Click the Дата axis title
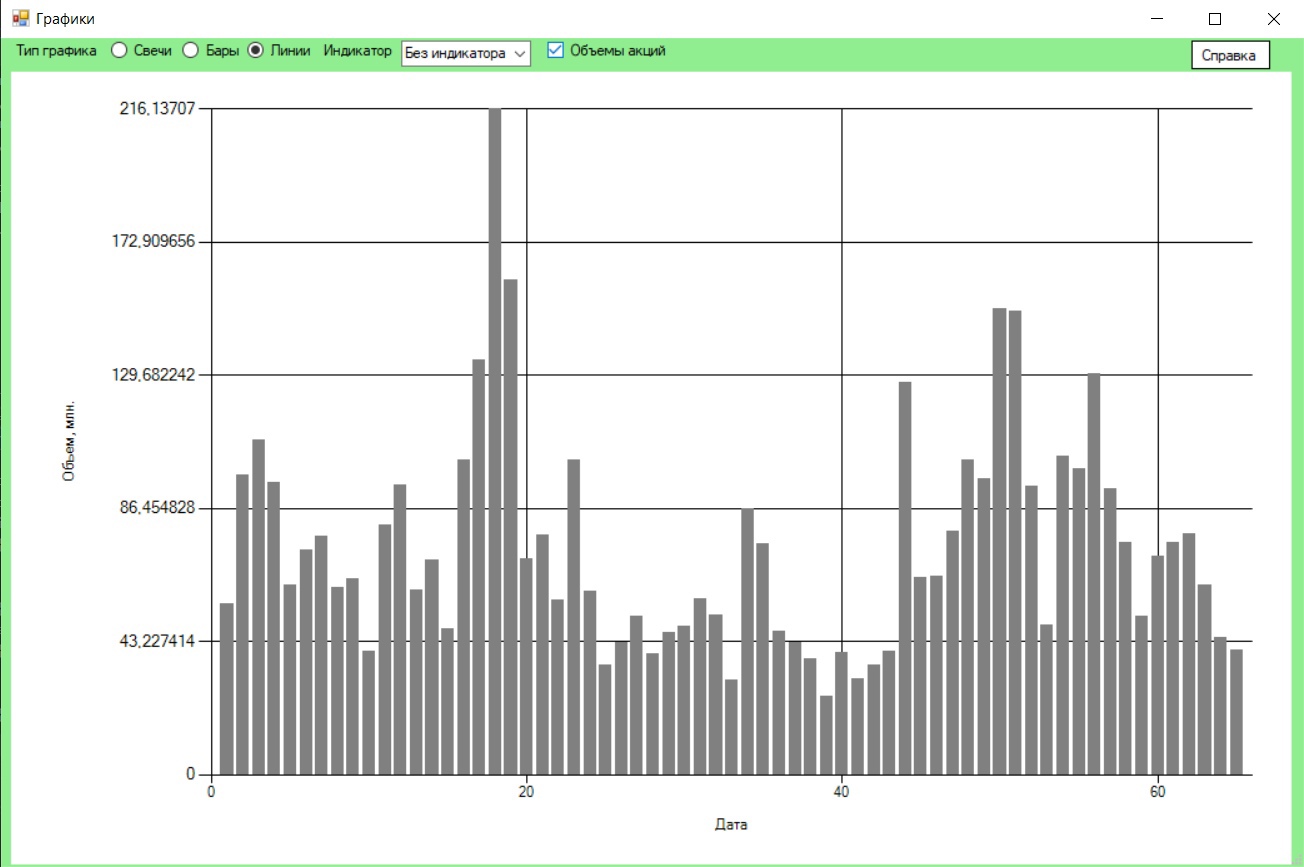1304x867 pixels. (731, 825)
